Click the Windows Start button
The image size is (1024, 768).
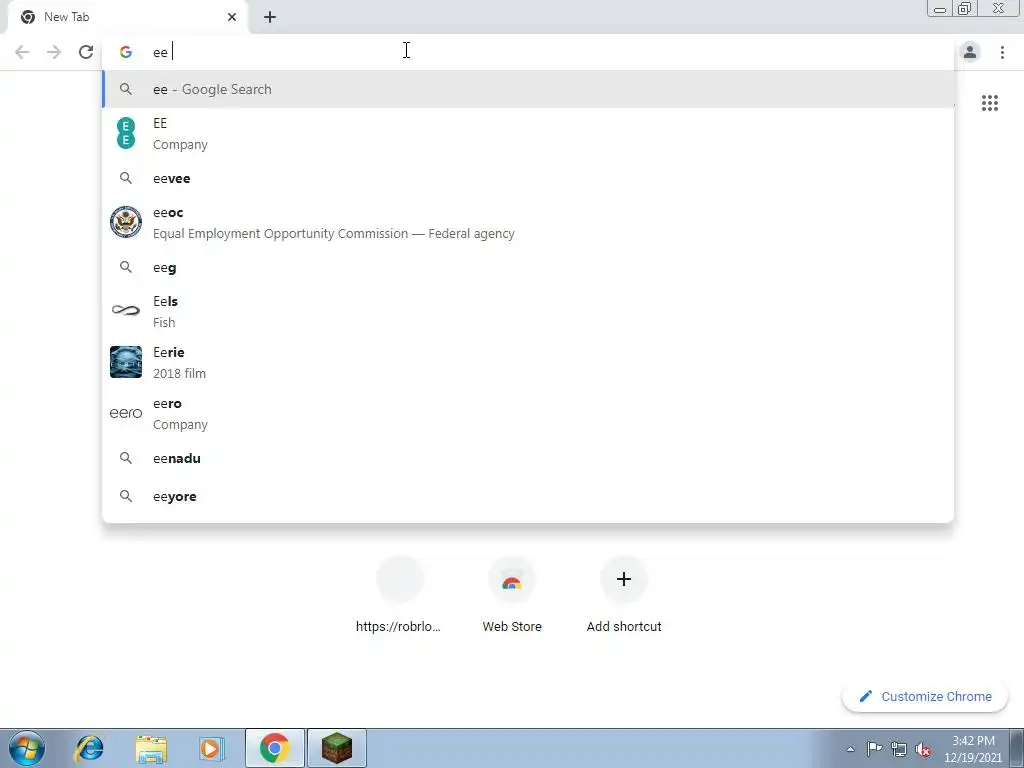27,748
